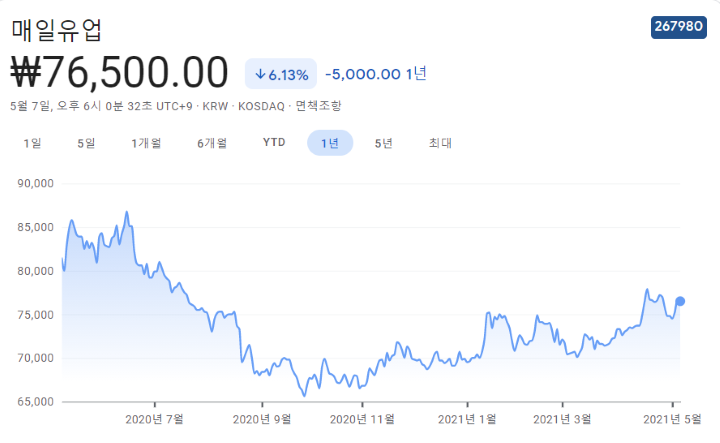Switch chart to 5년 range
The width and height of the screenshot is (720, 443).
(383, 143)
